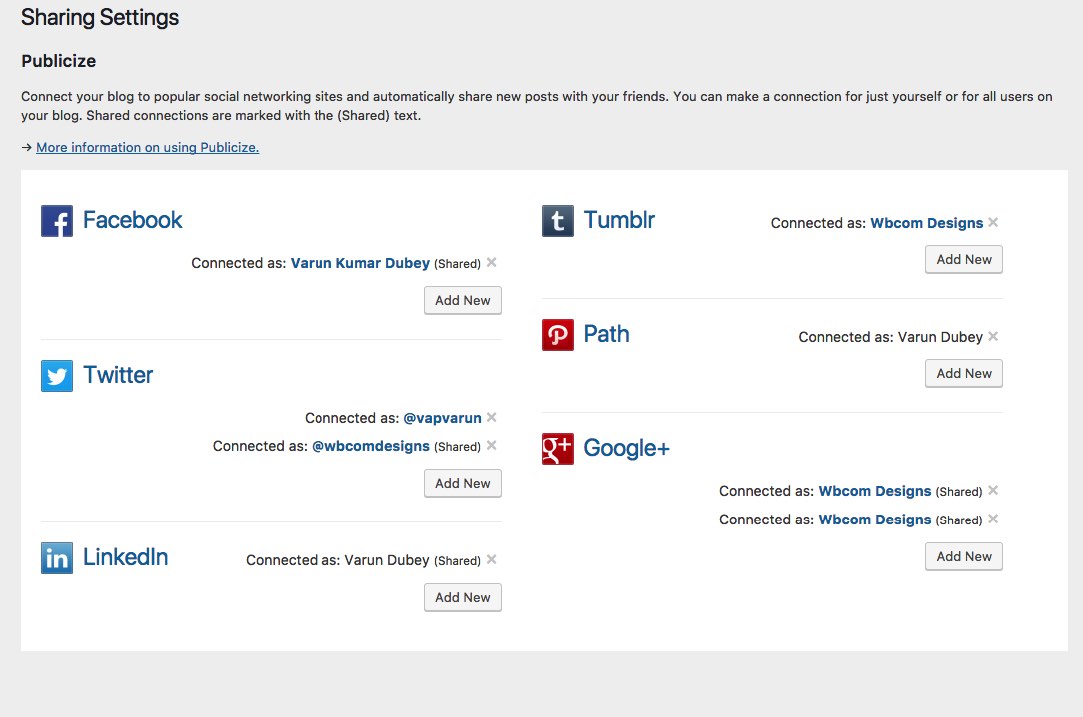Click the Publicize section heading
The height and width of the screenshot is (717, 1083).
pos(59,61)
